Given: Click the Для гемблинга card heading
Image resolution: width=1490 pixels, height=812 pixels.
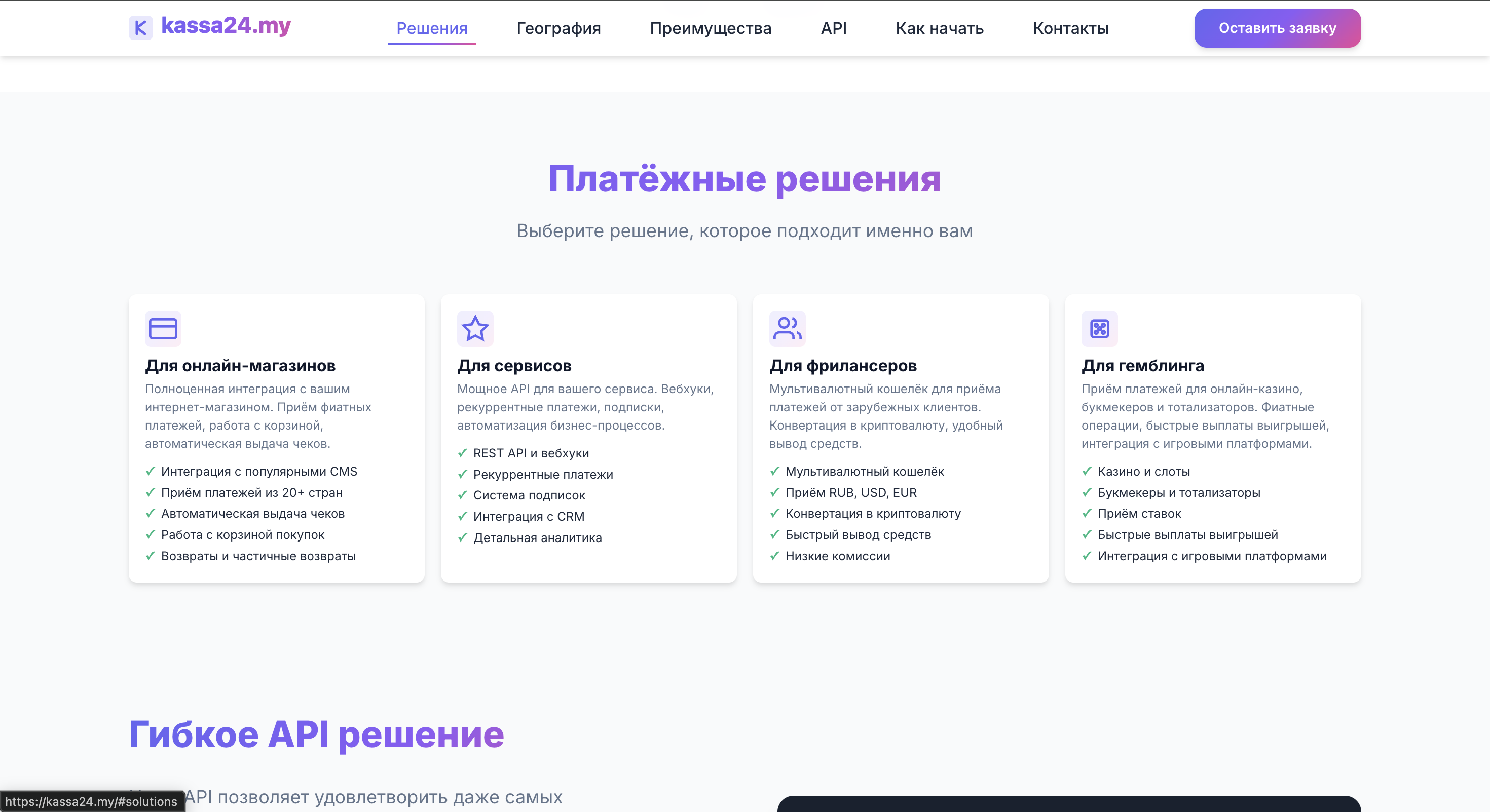Looking at the screenshot, I should coord(1142,365).
